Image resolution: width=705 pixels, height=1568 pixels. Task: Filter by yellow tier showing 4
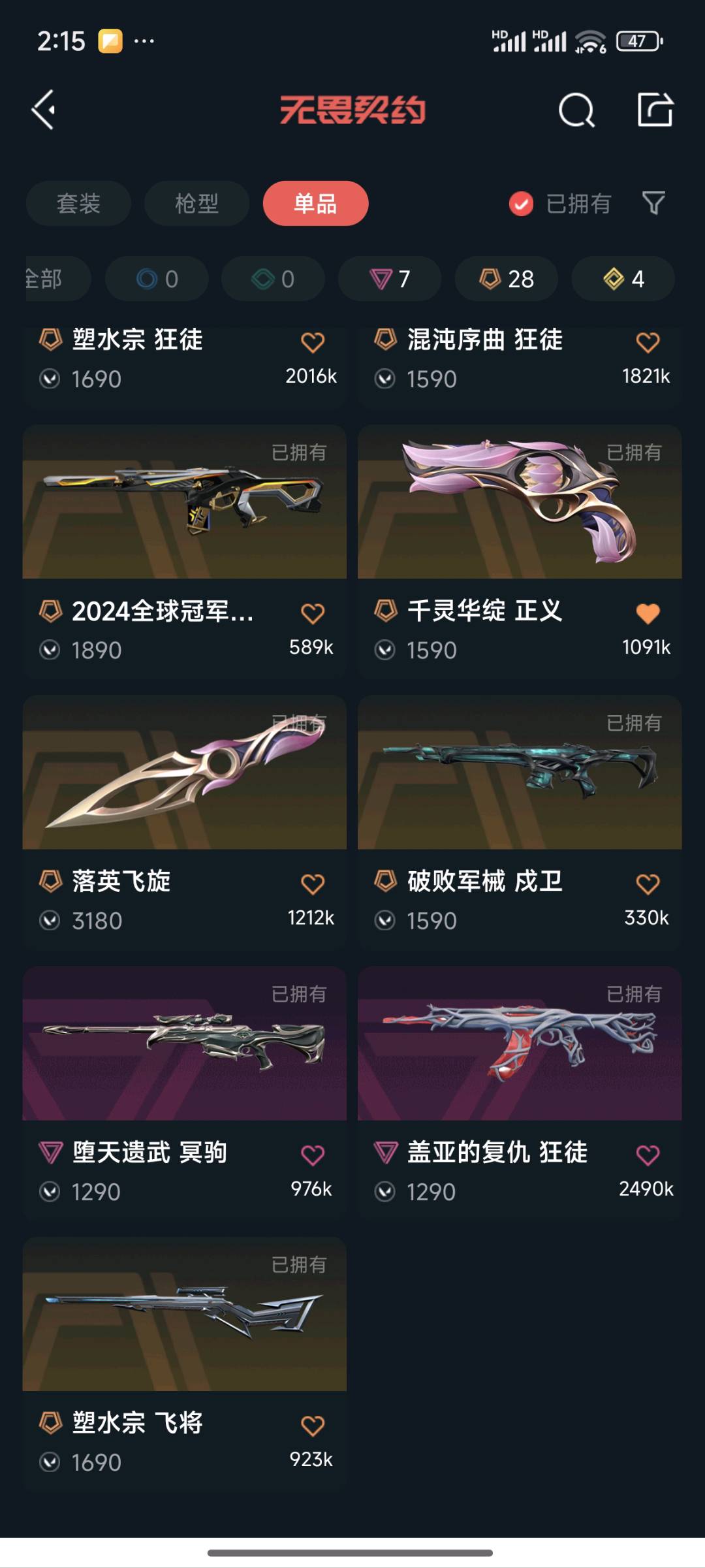[x=623, y=279]
